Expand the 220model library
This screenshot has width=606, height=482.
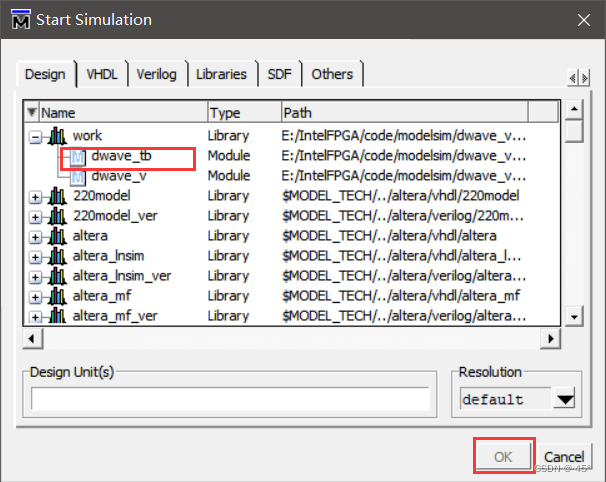35,197
